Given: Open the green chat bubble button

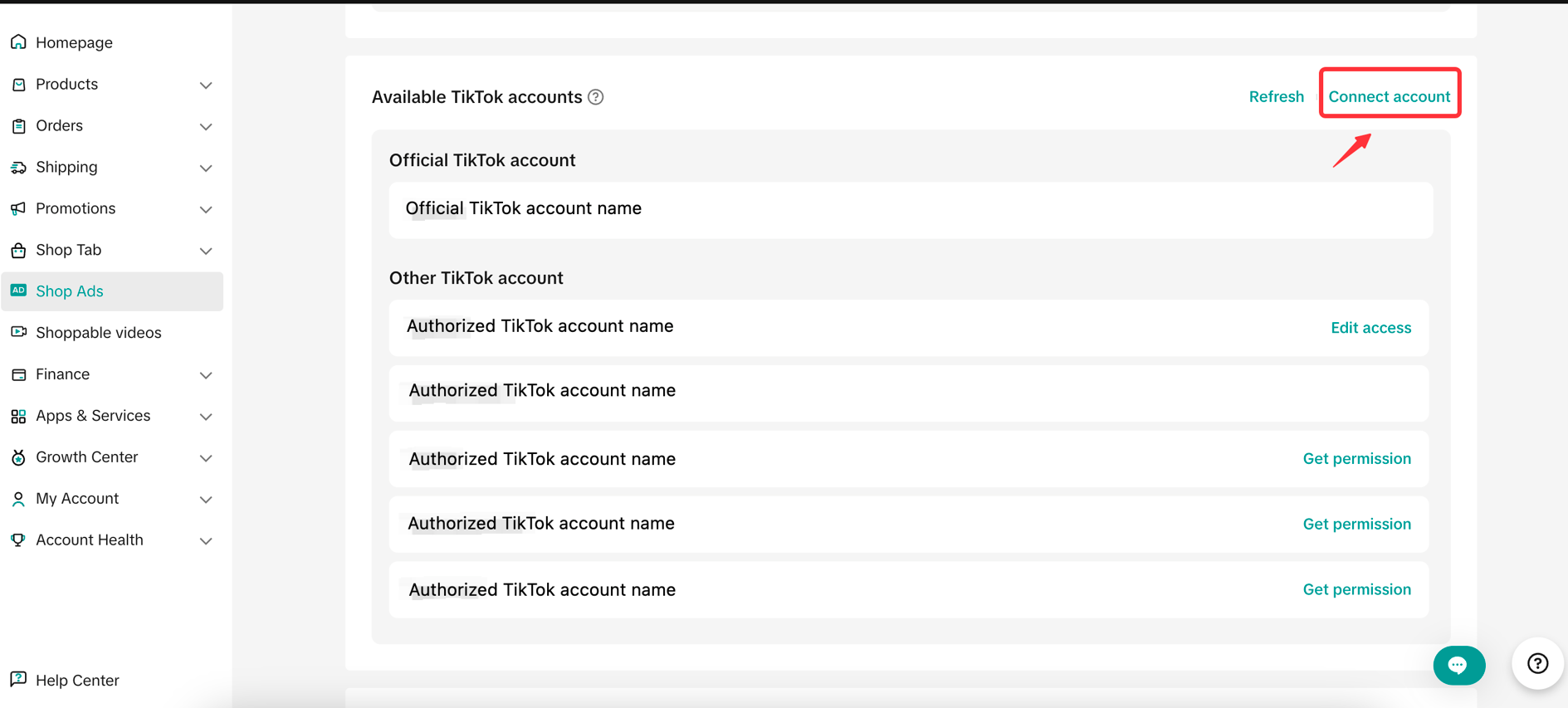Looking at the screenshot, I should 1458,665.
